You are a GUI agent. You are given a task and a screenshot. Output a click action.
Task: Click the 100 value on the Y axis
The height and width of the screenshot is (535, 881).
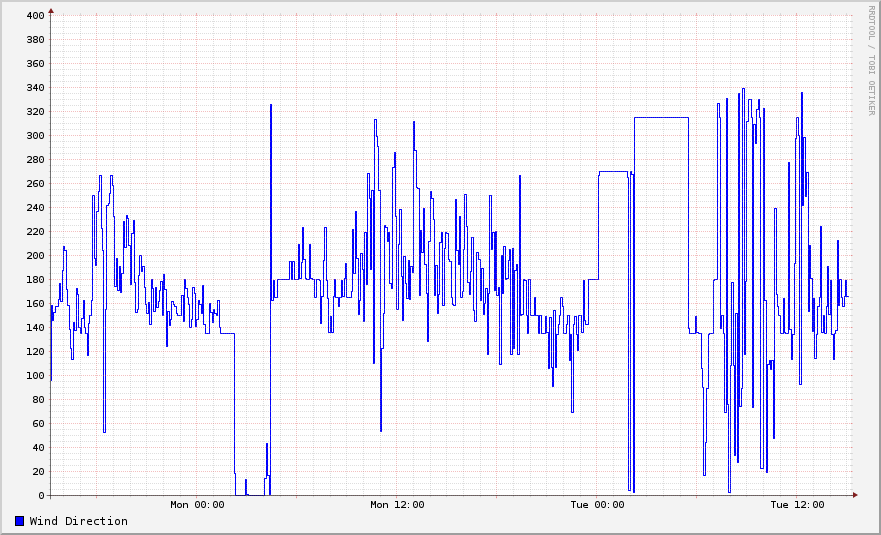35,375
